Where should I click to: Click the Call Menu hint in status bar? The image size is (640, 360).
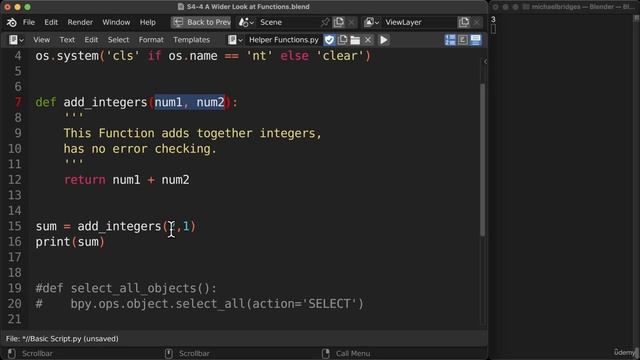click(x=353, y=353)
